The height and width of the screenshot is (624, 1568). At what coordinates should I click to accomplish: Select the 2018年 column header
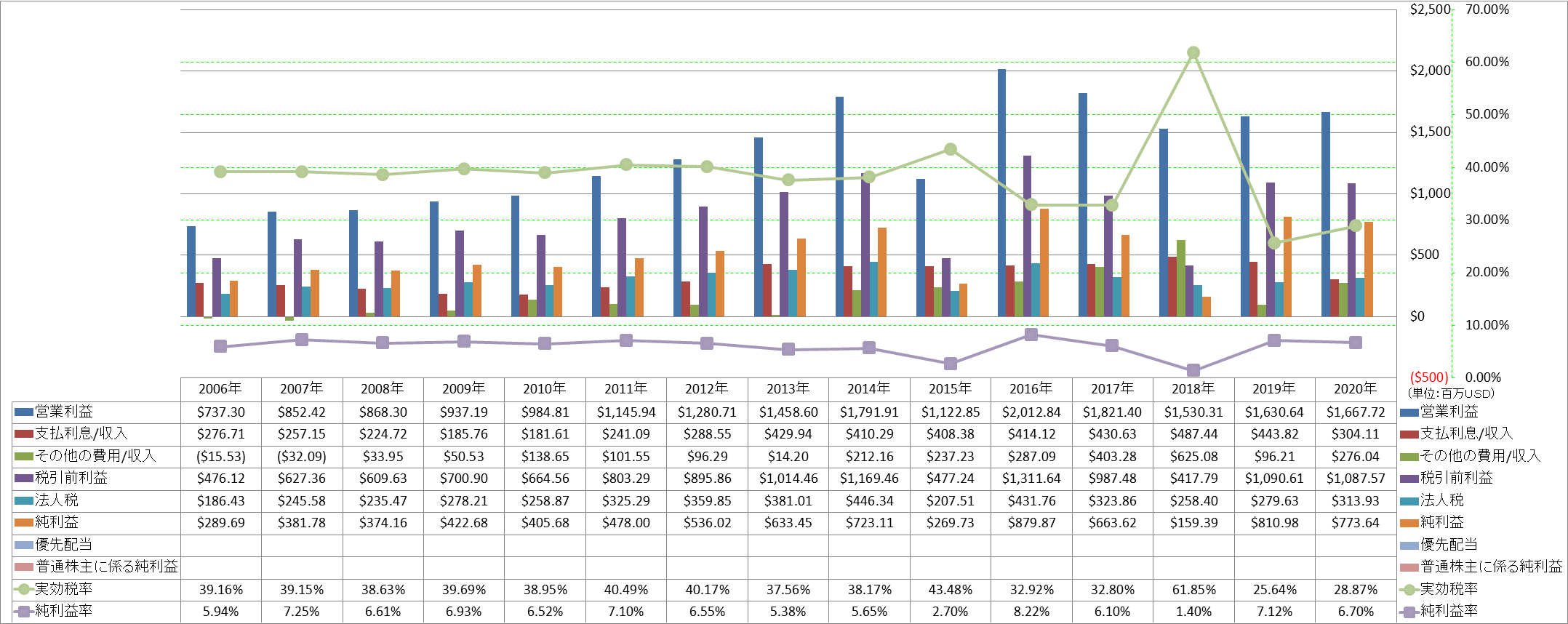click(x=1193, y=388)
